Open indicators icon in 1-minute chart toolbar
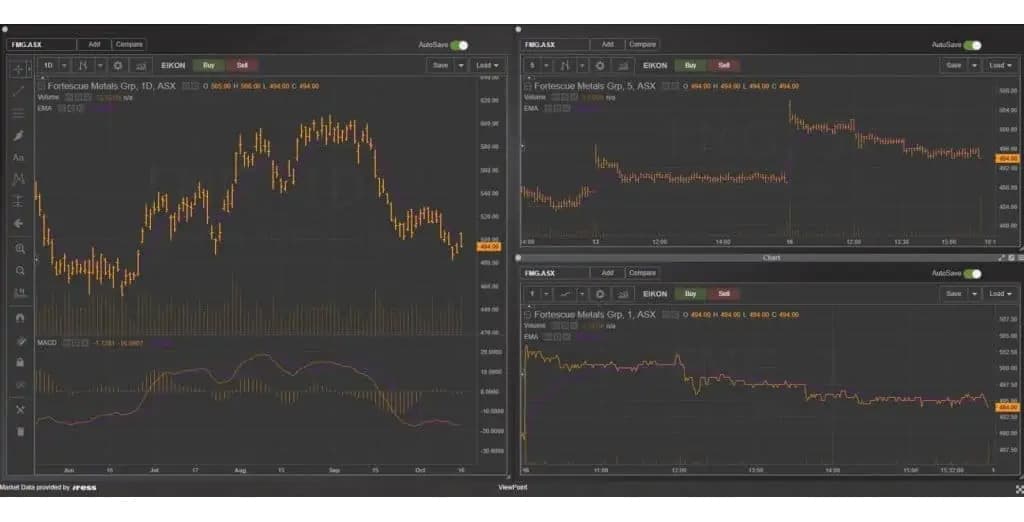This screenshot has height=522, width=1024. point(623,294)
